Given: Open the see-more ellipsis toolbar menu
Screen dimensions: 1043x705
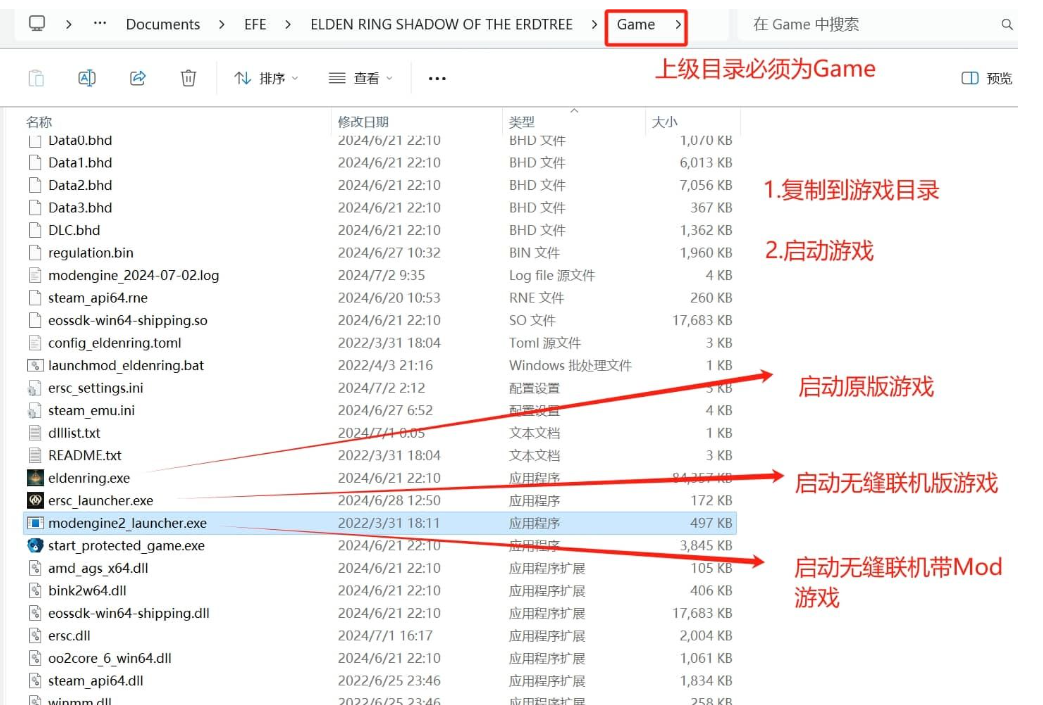Looking at the screenshot, I should (437, 78).
